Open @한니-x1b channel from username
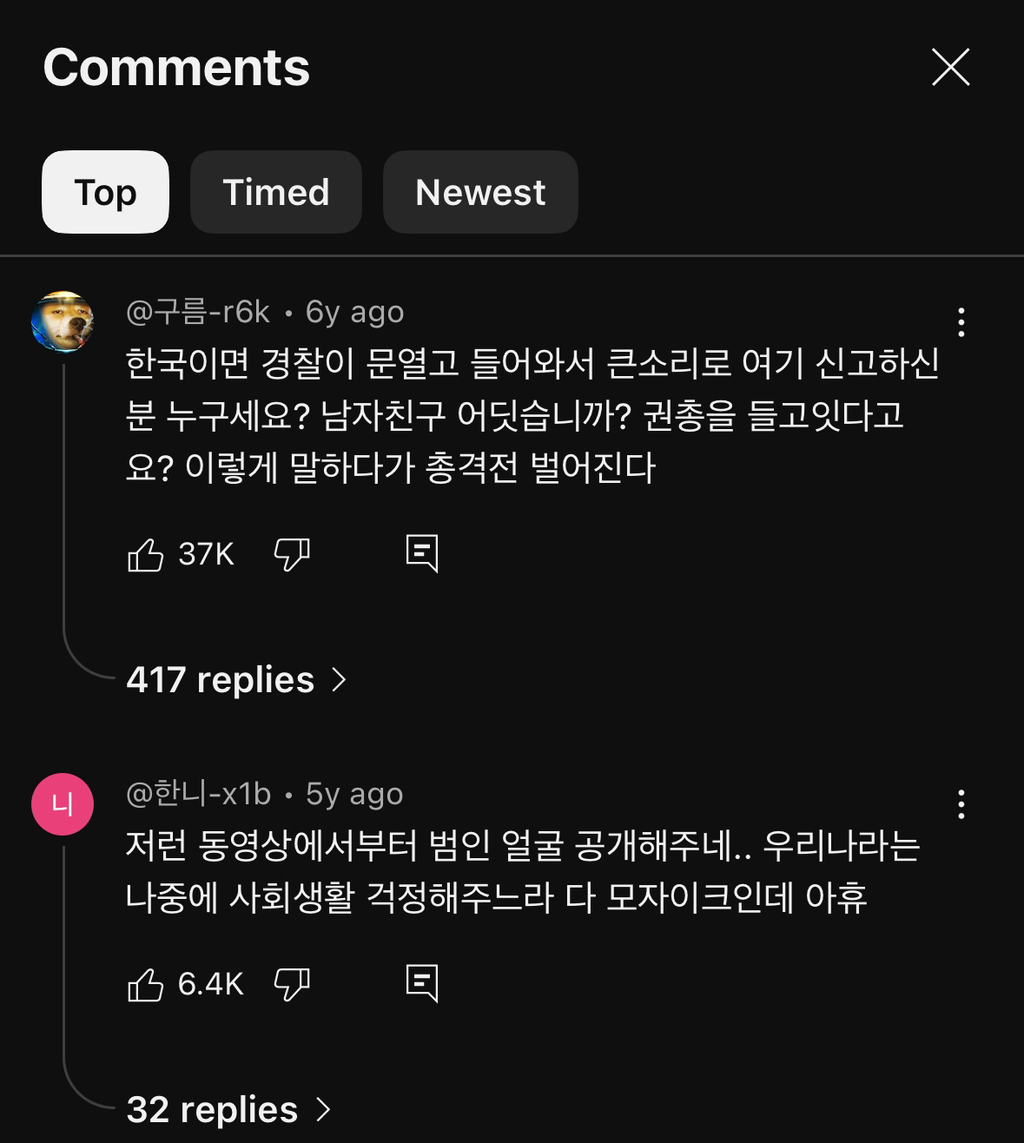 coord(198,794)
